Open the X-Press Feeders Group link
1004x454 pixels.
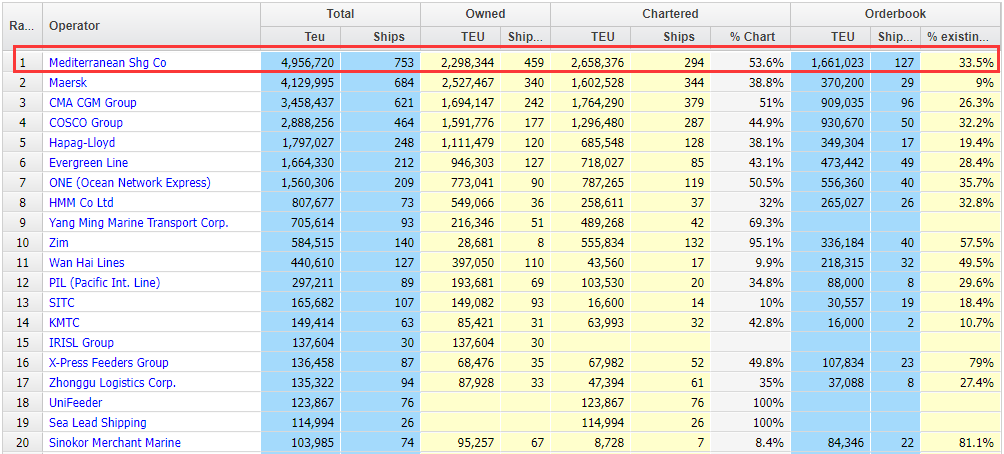(x=109, y=362)
